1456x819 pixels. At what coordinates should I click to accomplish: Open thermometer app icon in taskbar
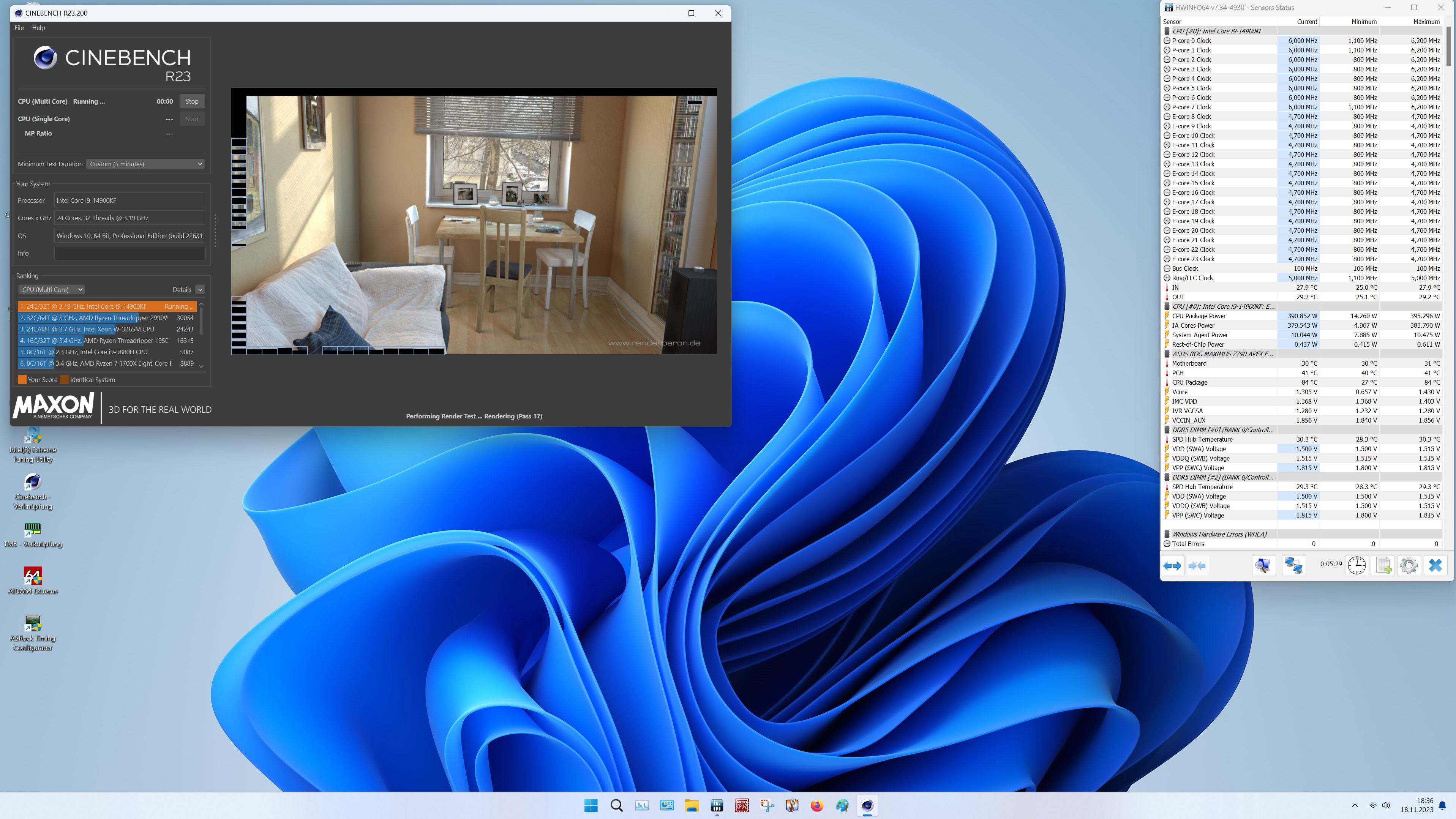click(x=792, y=805)
